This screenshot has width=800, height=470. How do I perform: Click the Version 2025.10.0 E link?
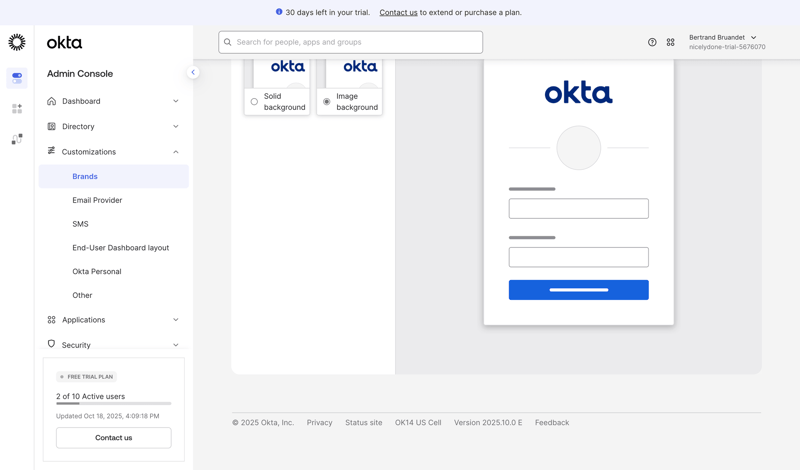(x=488, y=423)
